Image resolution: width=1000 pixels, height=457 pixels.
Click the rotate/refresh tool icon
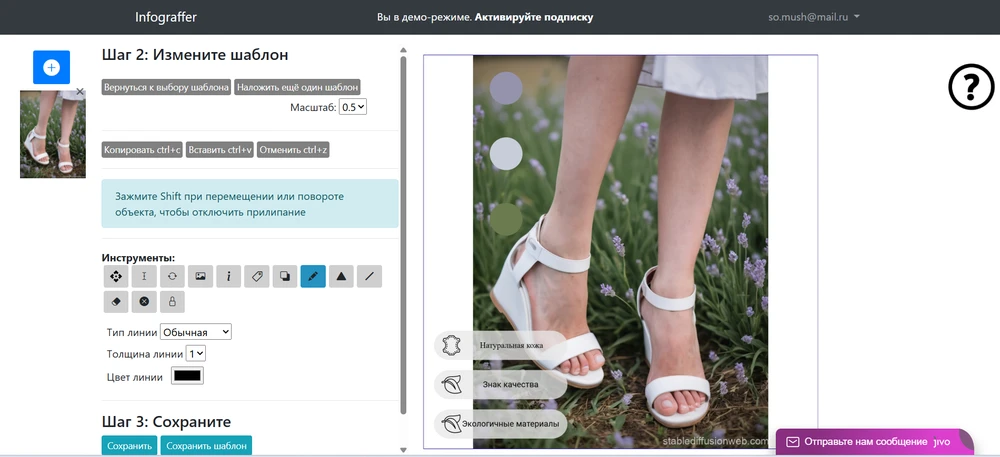point(172,276)
